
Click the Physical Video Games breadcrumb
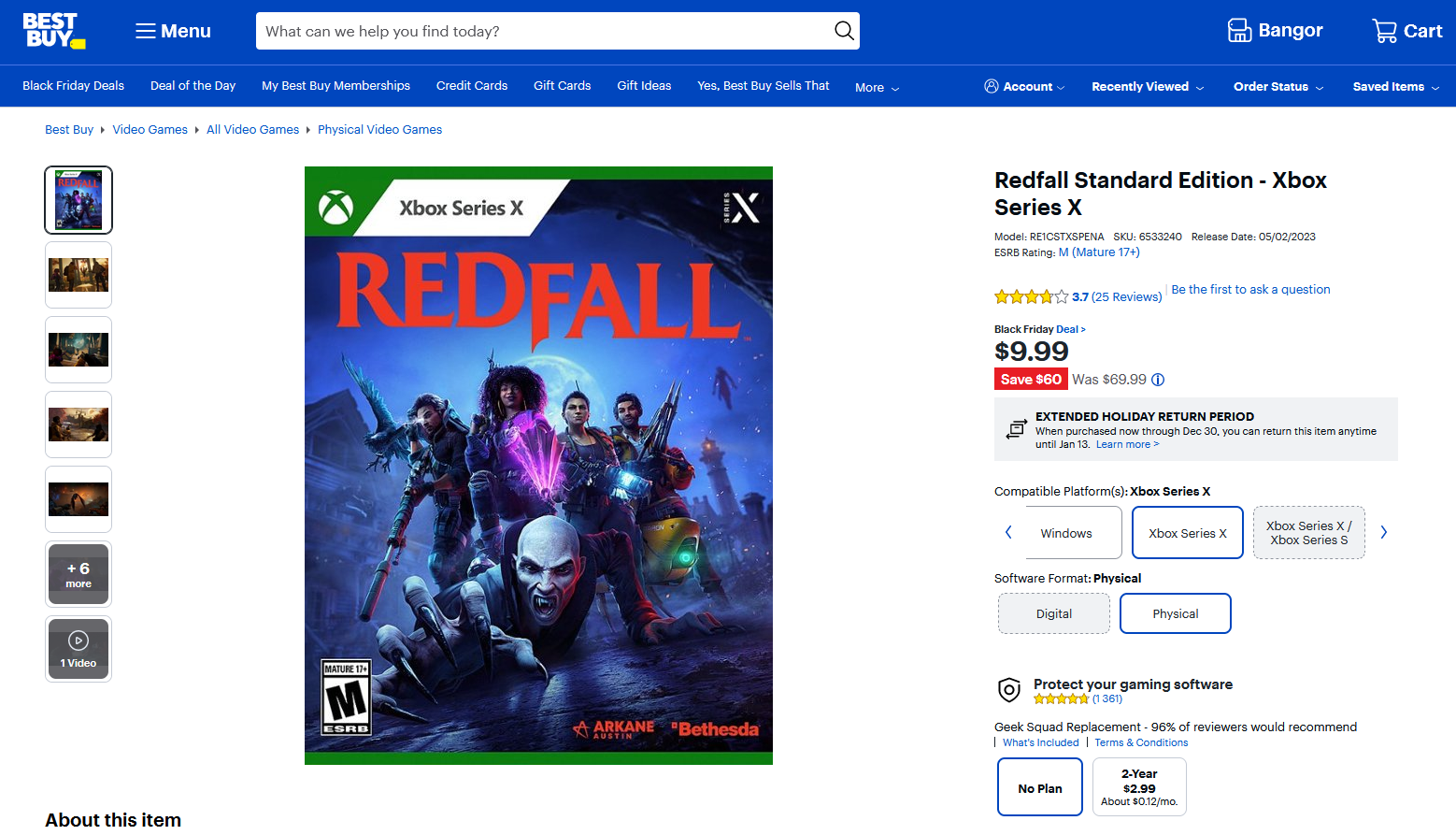coord(379,130)
